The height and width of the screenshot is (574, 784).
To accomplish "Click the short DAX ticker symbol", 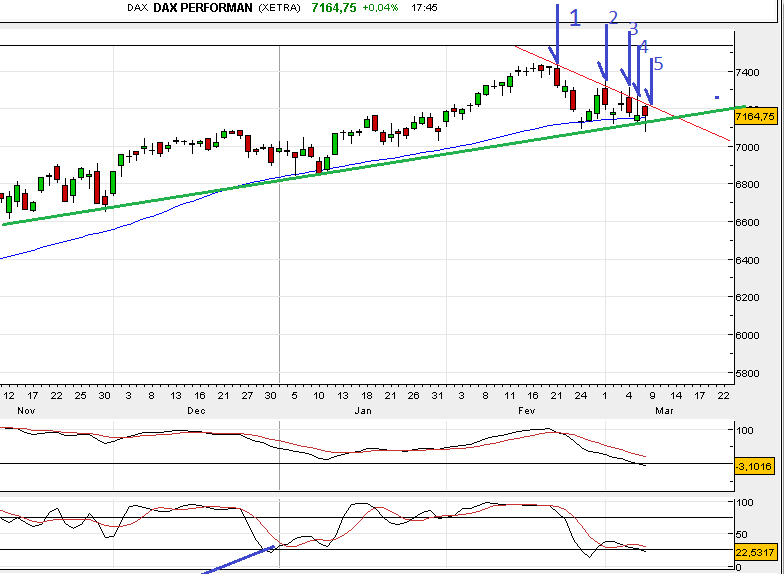I will click(x=138, y=8).
